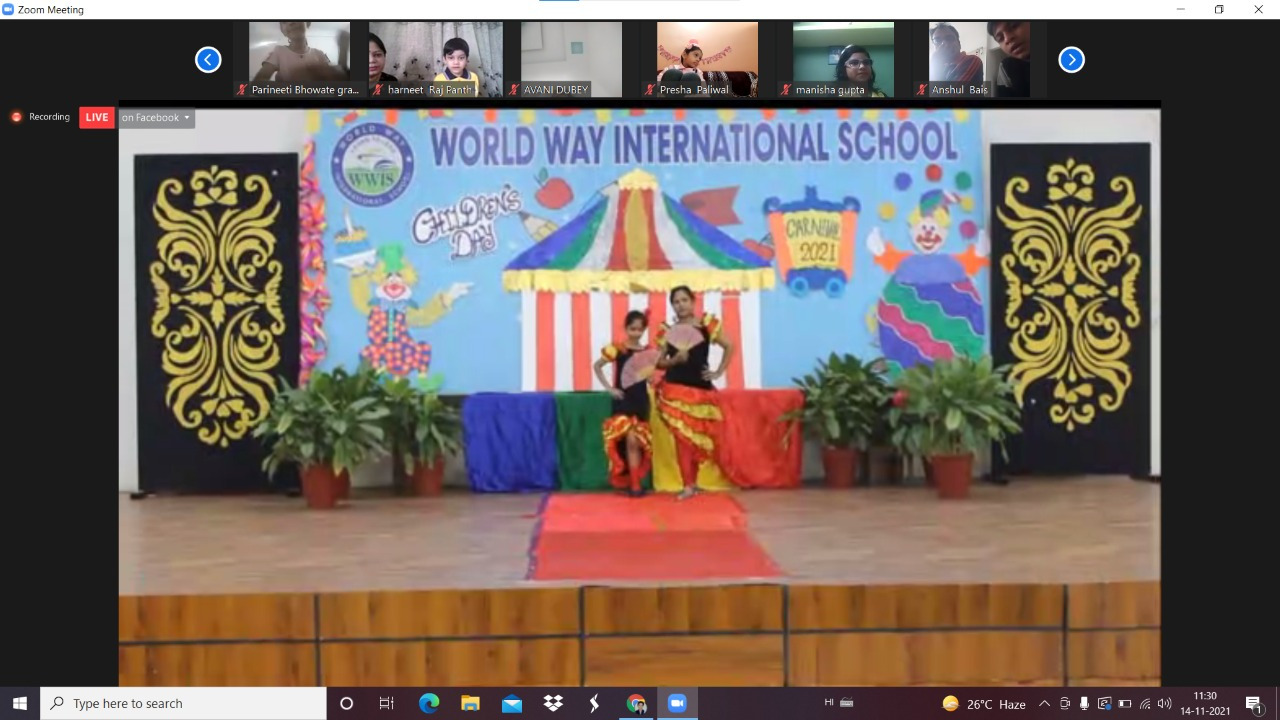
Task: Select manisha gupta video thumbnail
Action: pos(843,59)
